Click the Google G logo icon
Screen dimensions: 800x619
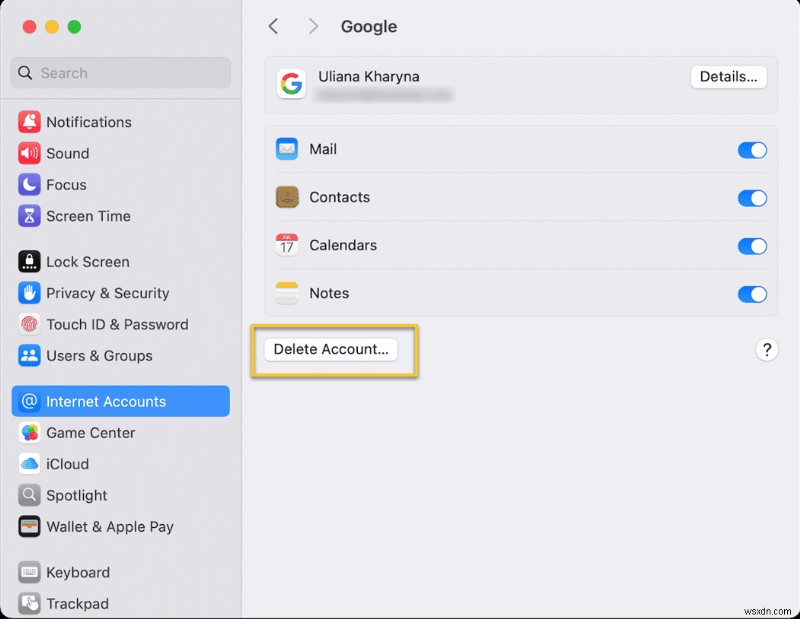[291, 84]
